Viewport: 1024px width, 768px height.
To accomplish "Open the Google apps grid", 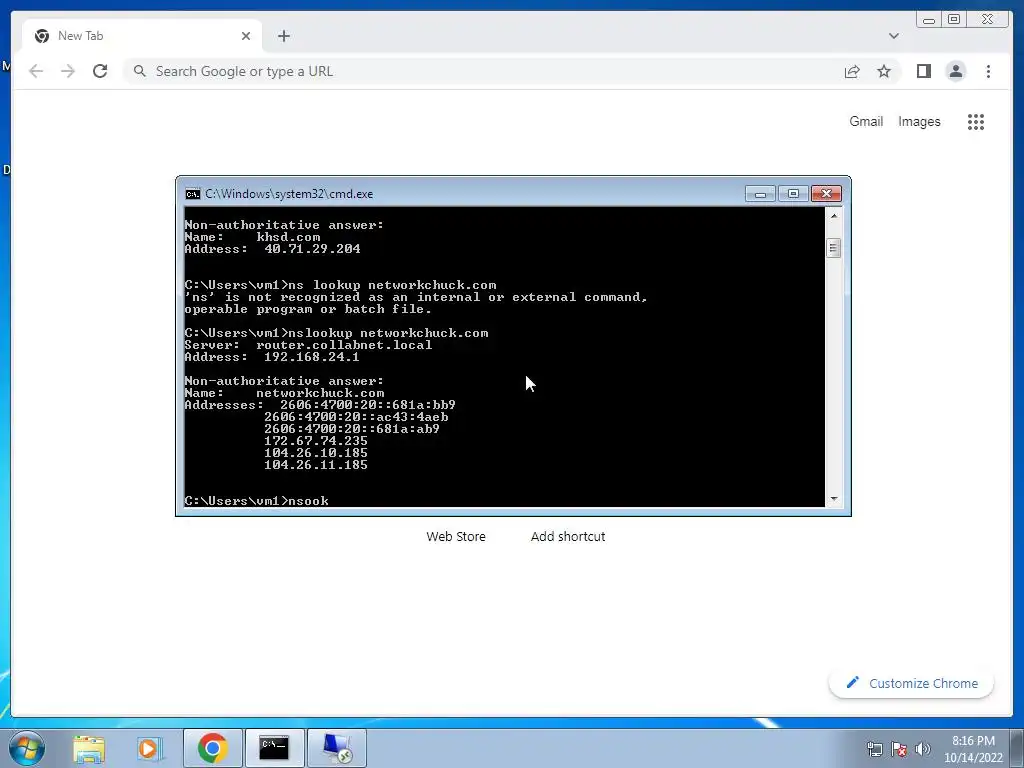I will coord(976,121).
